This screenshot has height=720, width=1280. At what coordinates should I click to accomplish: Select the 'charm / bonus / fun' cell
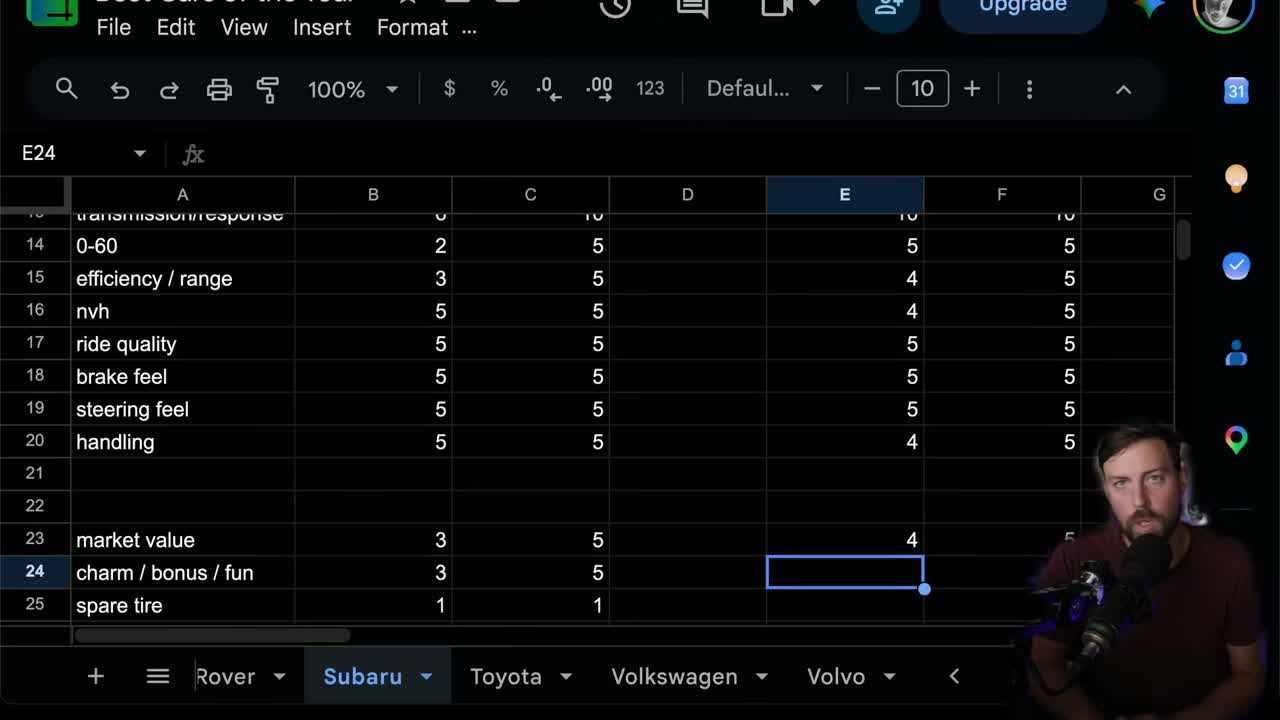(x=183, y=573)
